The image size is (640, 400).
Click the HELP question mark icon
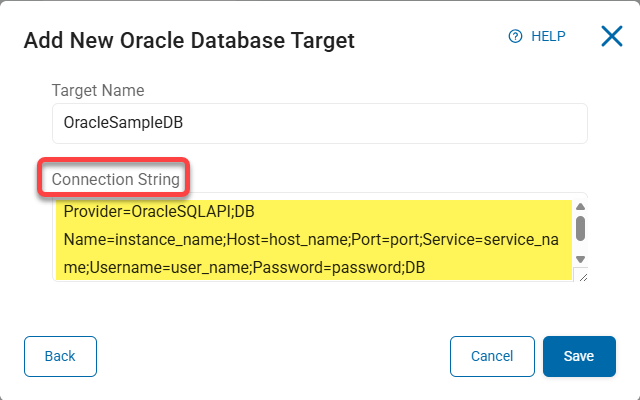(516, 36)
